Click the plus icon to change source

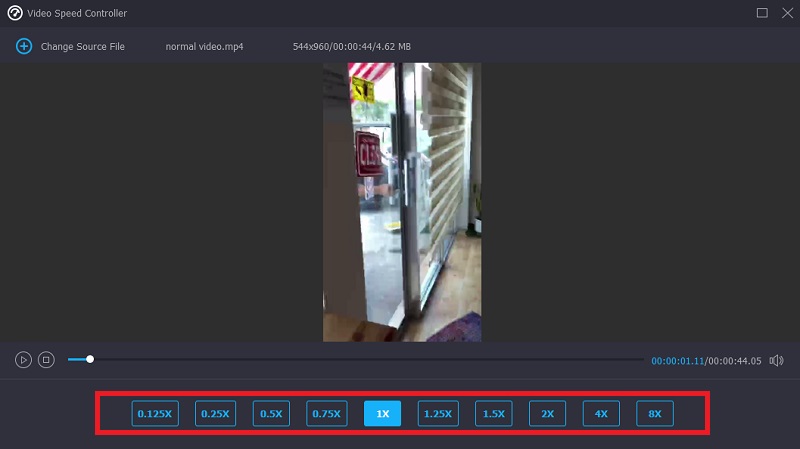coord(24,46)
